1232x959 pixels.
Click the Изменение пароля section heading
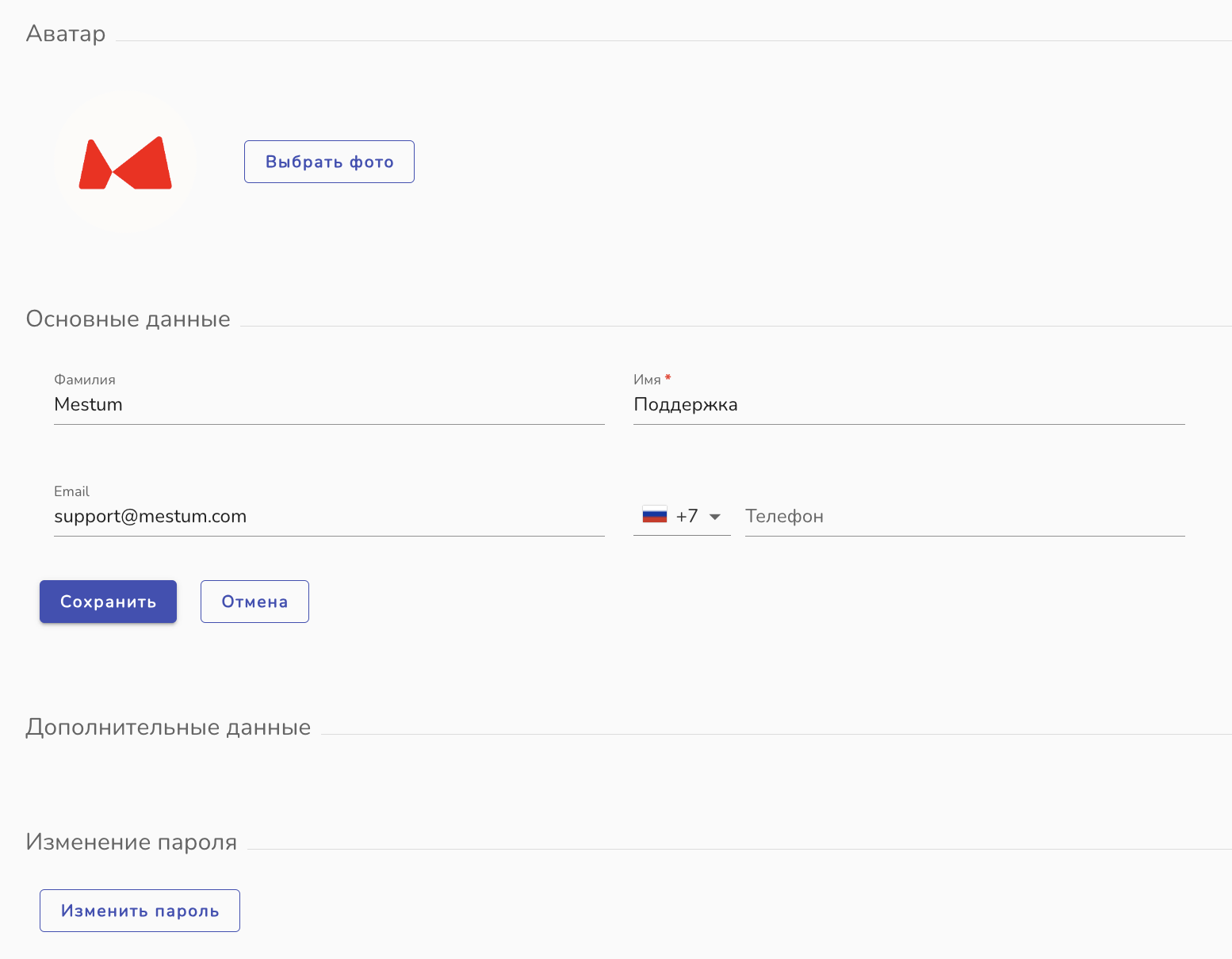[x=132, y=842]
